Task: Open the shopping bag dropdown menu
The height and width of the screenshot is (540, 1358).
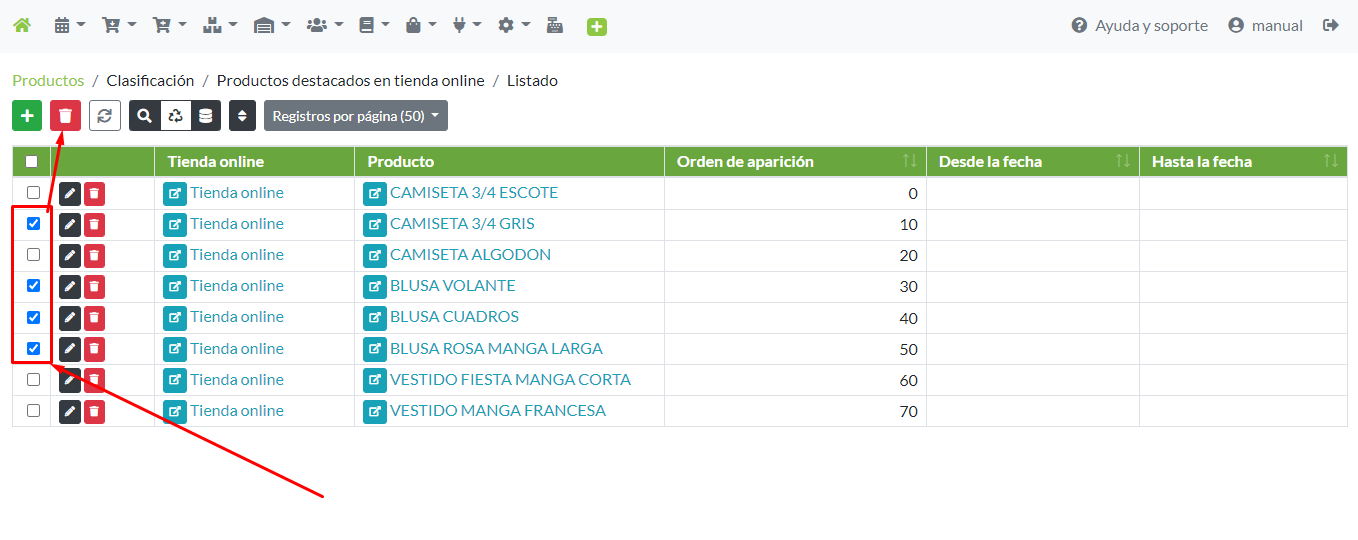Action: point(420,25)
